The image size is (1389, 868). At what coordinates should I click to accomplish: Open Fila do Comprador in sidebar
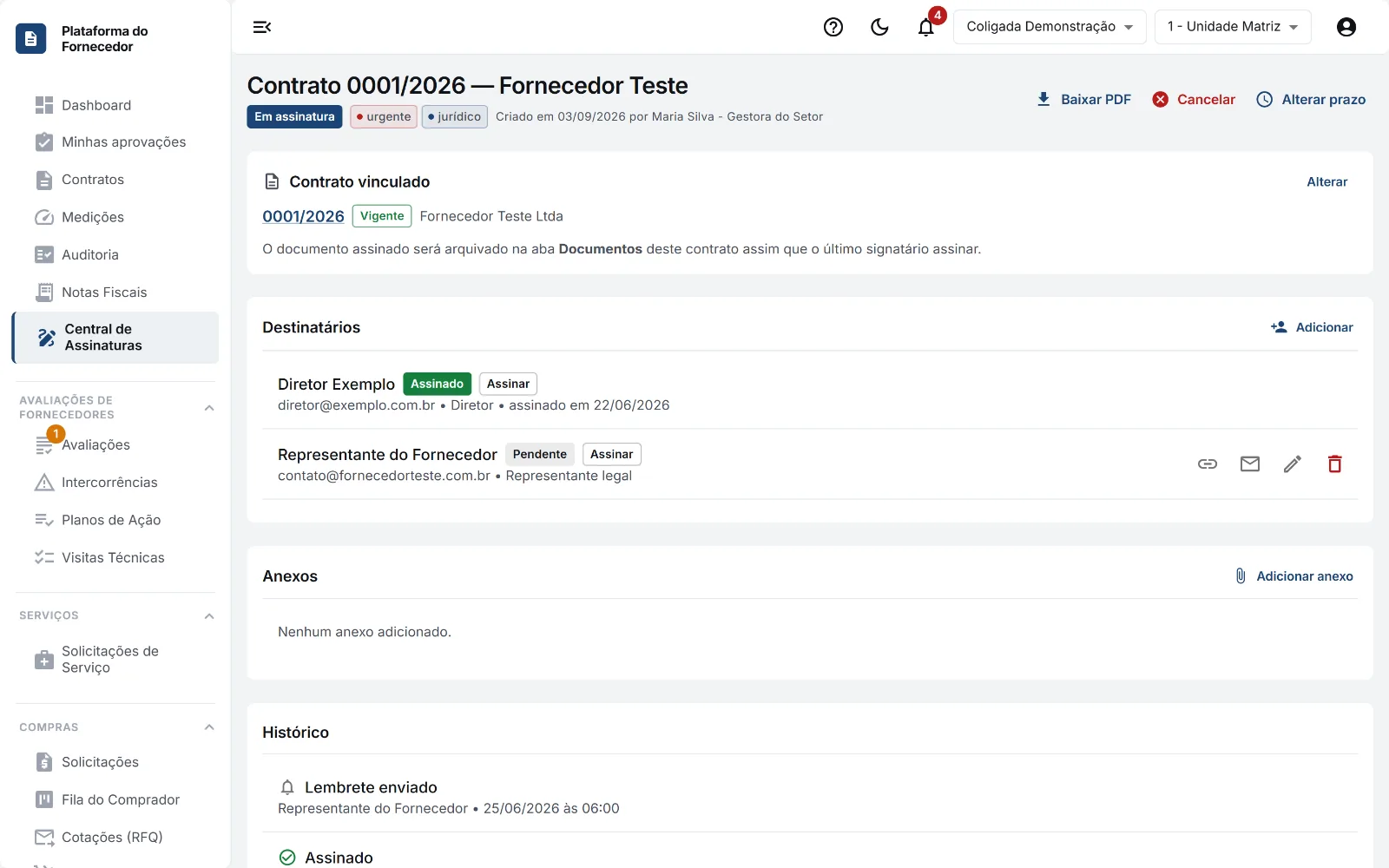pyautogui.click(x=115, y=799)
